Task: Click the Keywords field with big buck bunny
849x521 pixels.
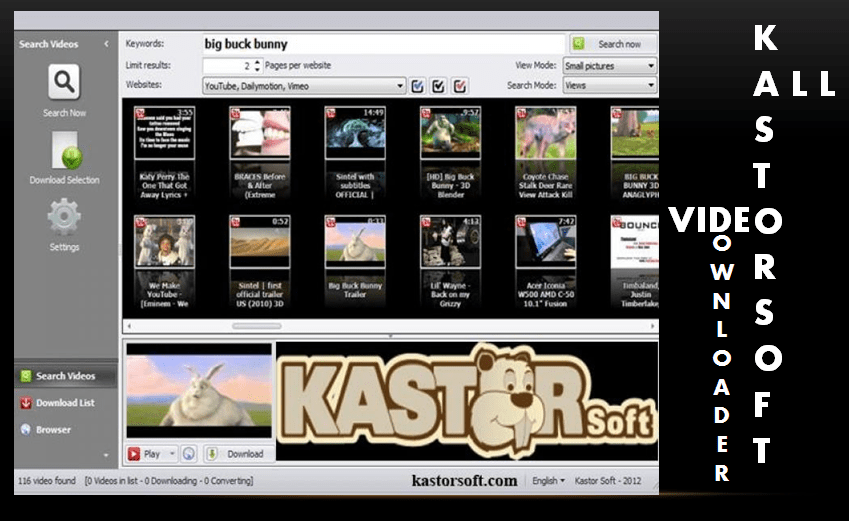Action: click(383, 44)
